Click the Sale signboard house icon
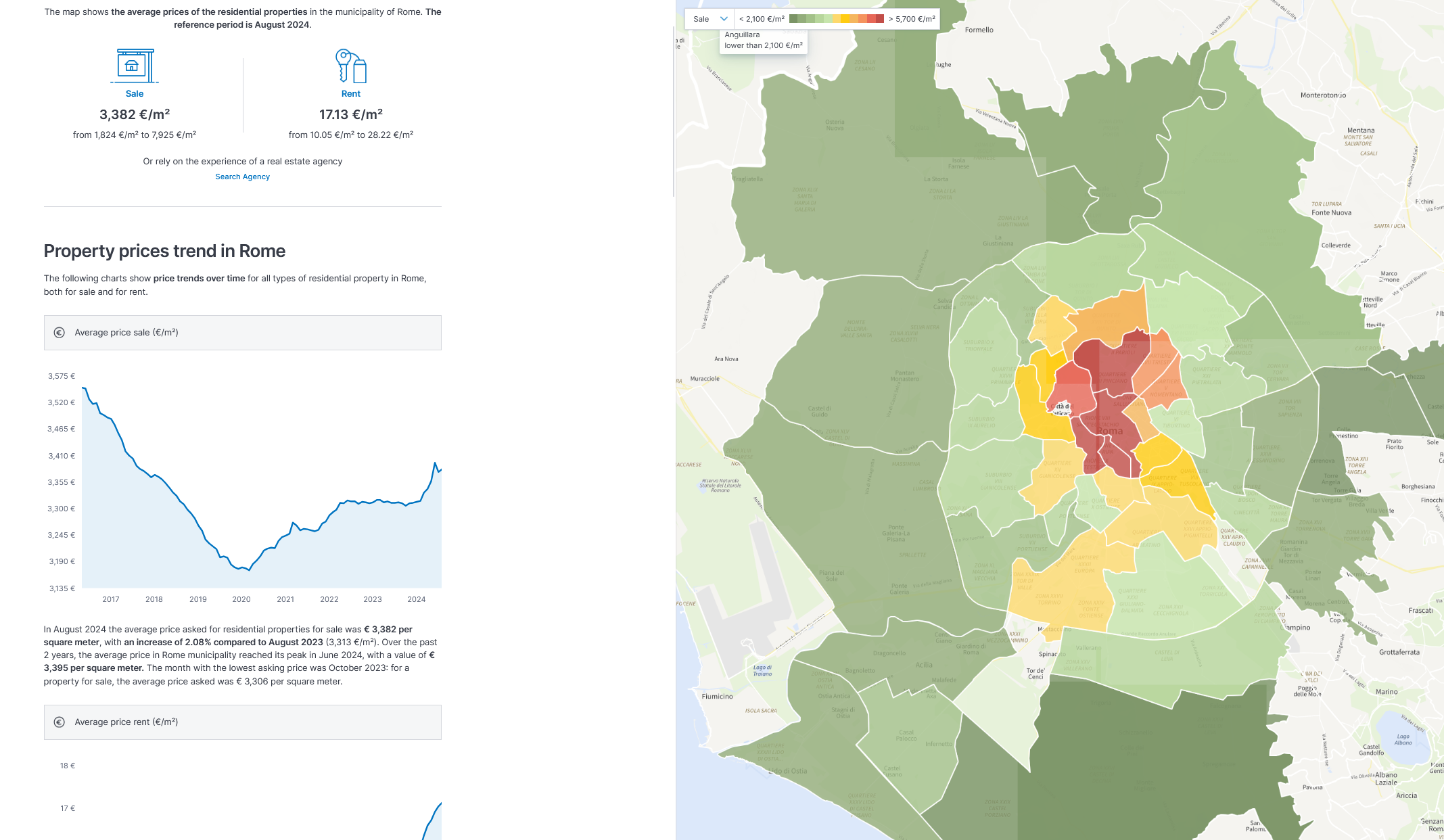The height and width of the screenshot is (840, 1444). [135, 66]
